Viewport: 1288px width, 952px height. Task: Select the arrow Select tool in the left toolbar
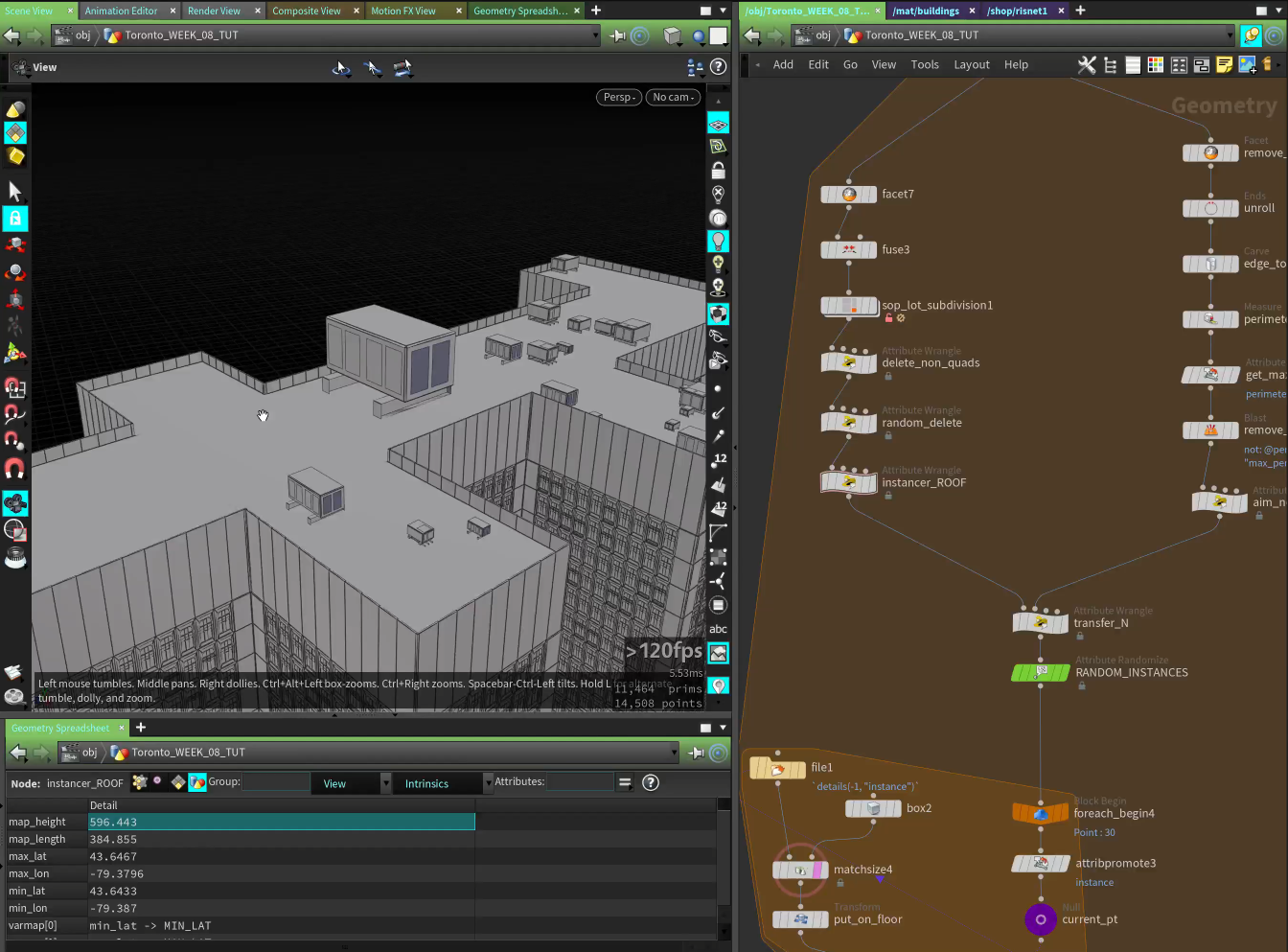coord(14,192)
